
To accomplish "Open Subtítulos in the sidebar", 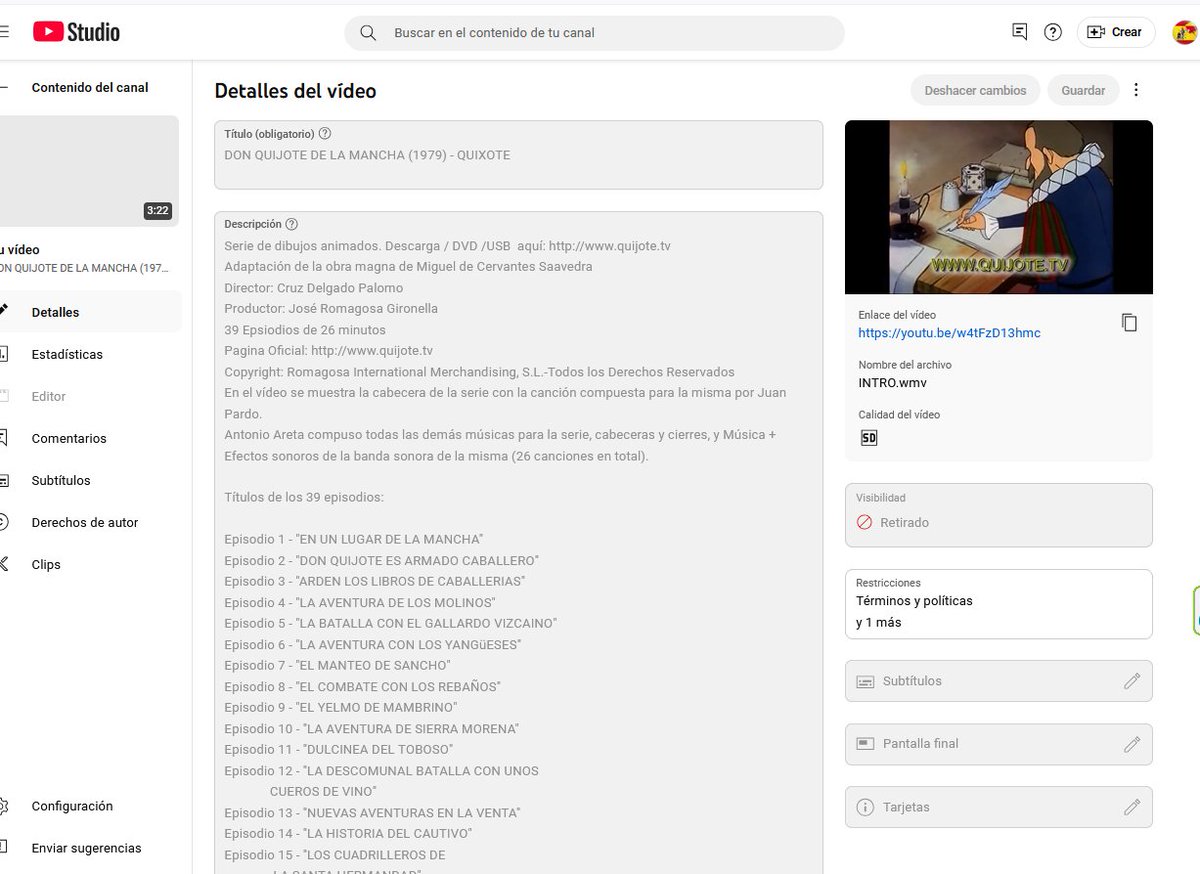I will [89, 480].
